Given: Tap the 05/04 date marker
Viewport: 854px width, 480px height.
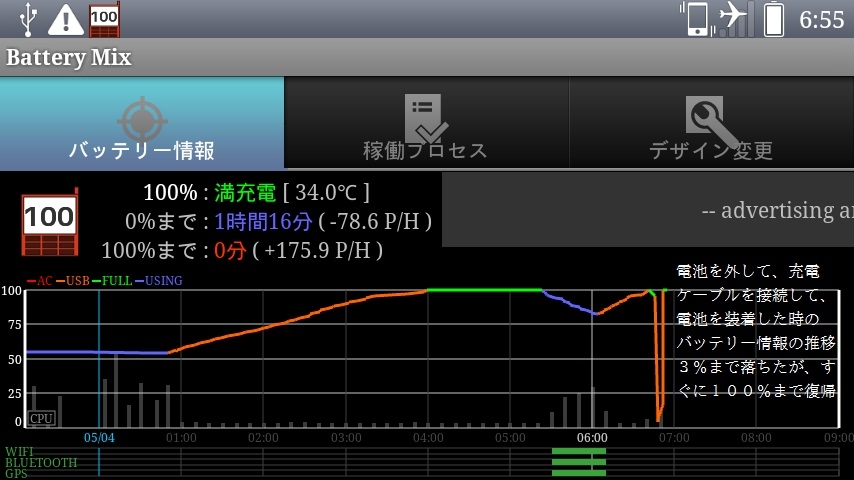Looking at the screenshot, I should pyautogui.click(x=99, y=438).
